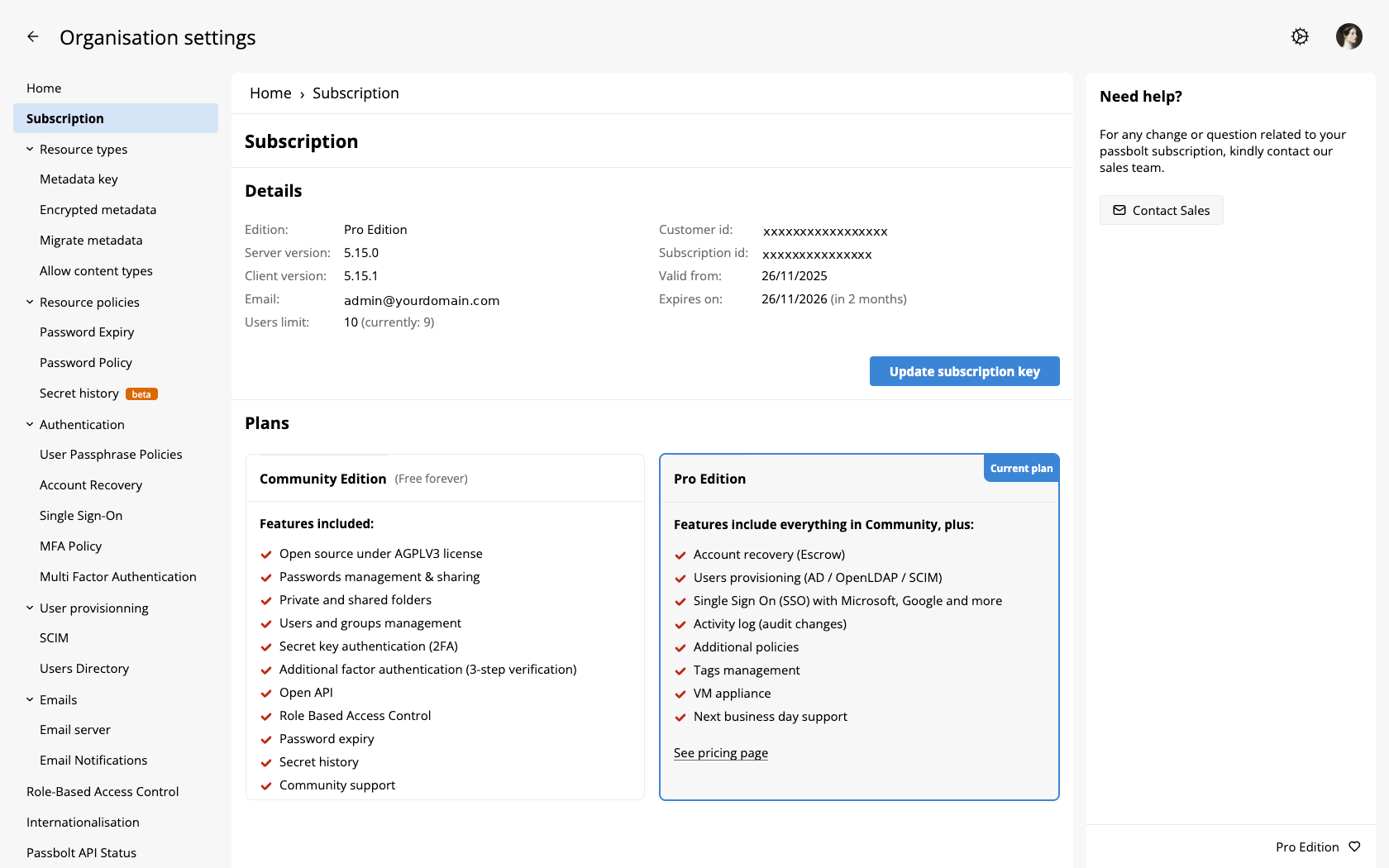Click Update subscription key button

(964, 371)
